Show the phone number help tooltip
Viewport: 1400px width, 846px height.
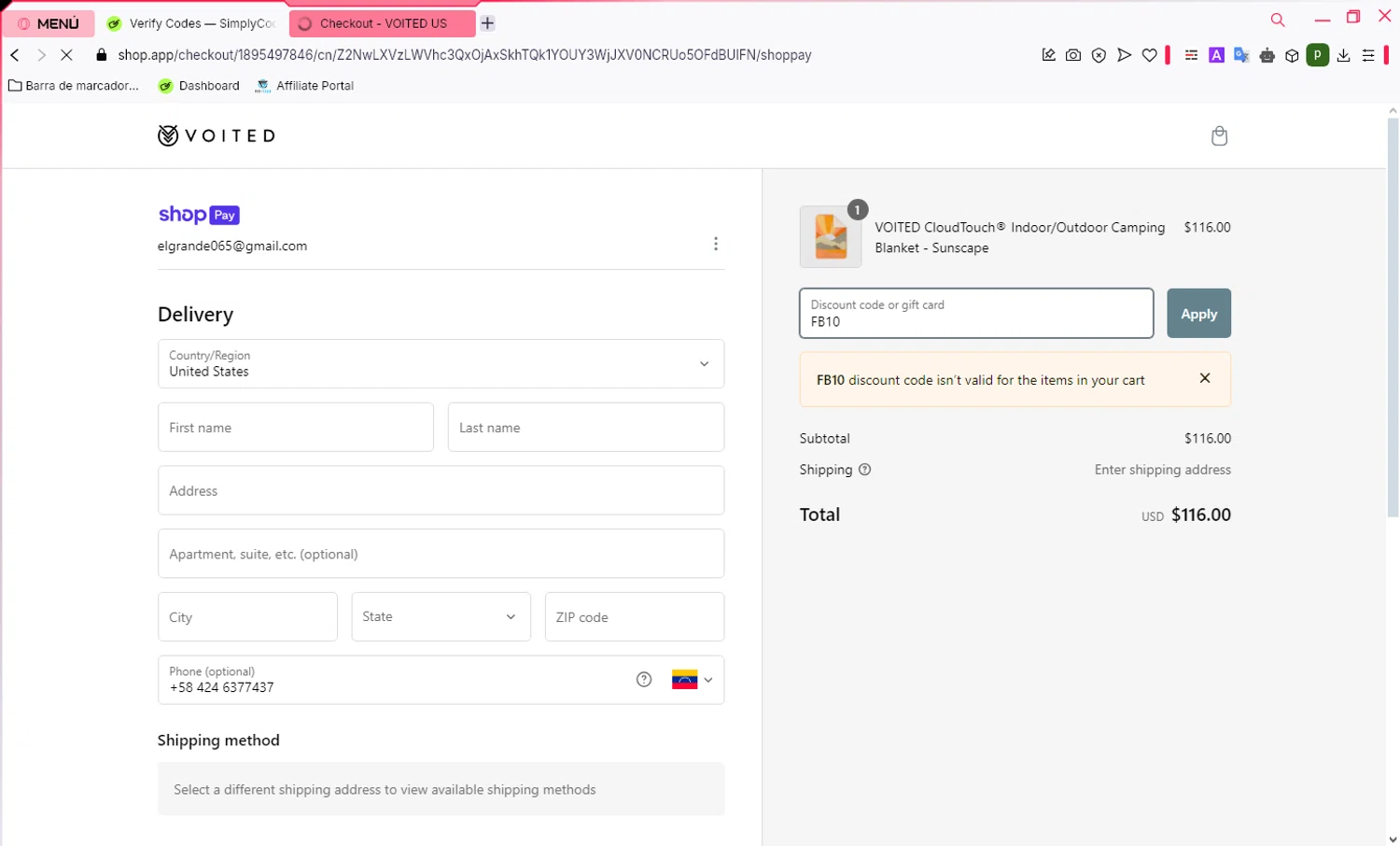pyautogui.click(x=644, y=680)
